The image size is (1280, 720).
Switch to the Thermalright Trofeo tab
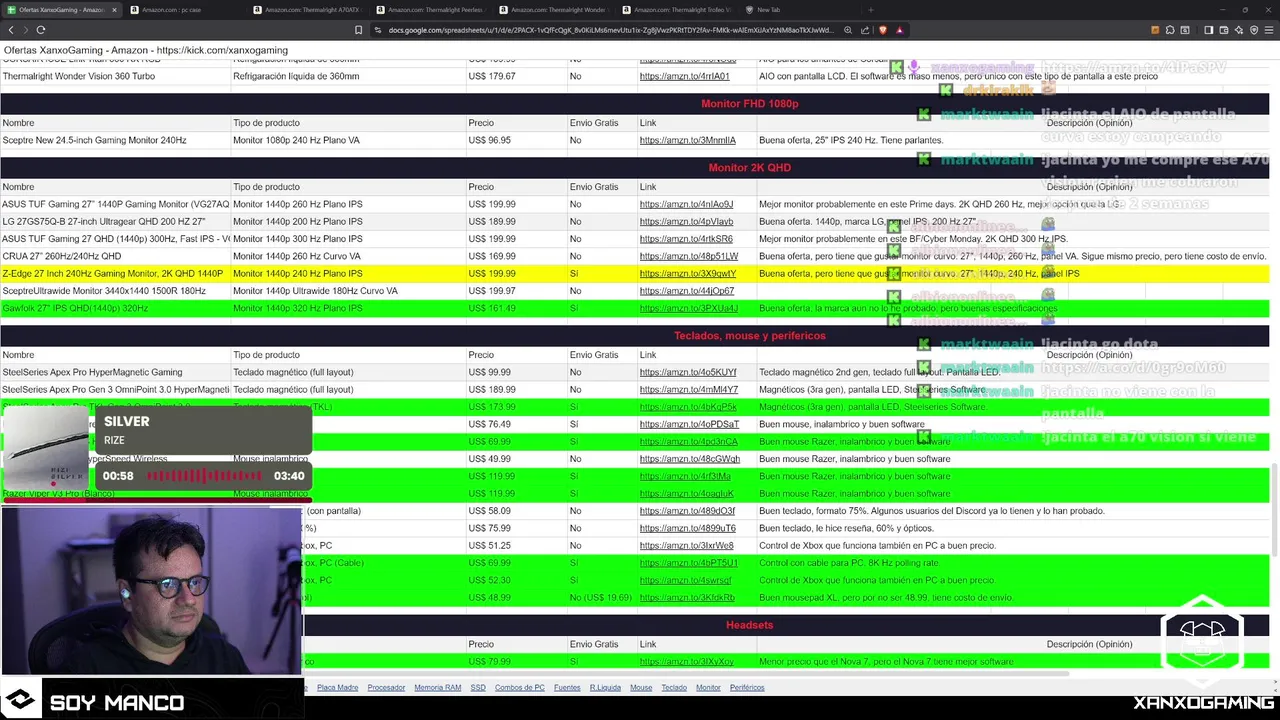pyautogui.click(x=676, y=10)
